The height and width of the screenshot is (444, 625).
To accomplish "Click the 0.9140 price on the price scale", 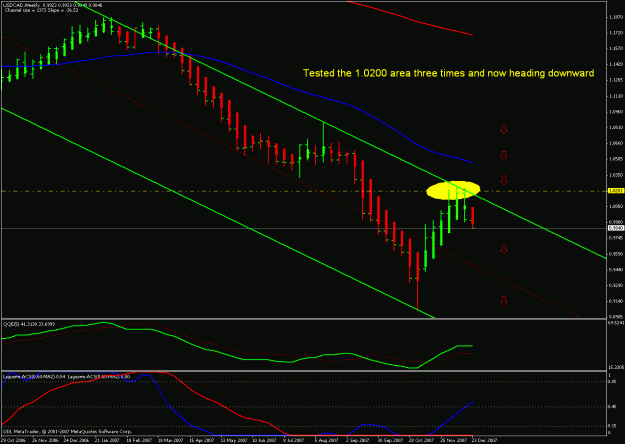I will [x=616, y=301].
